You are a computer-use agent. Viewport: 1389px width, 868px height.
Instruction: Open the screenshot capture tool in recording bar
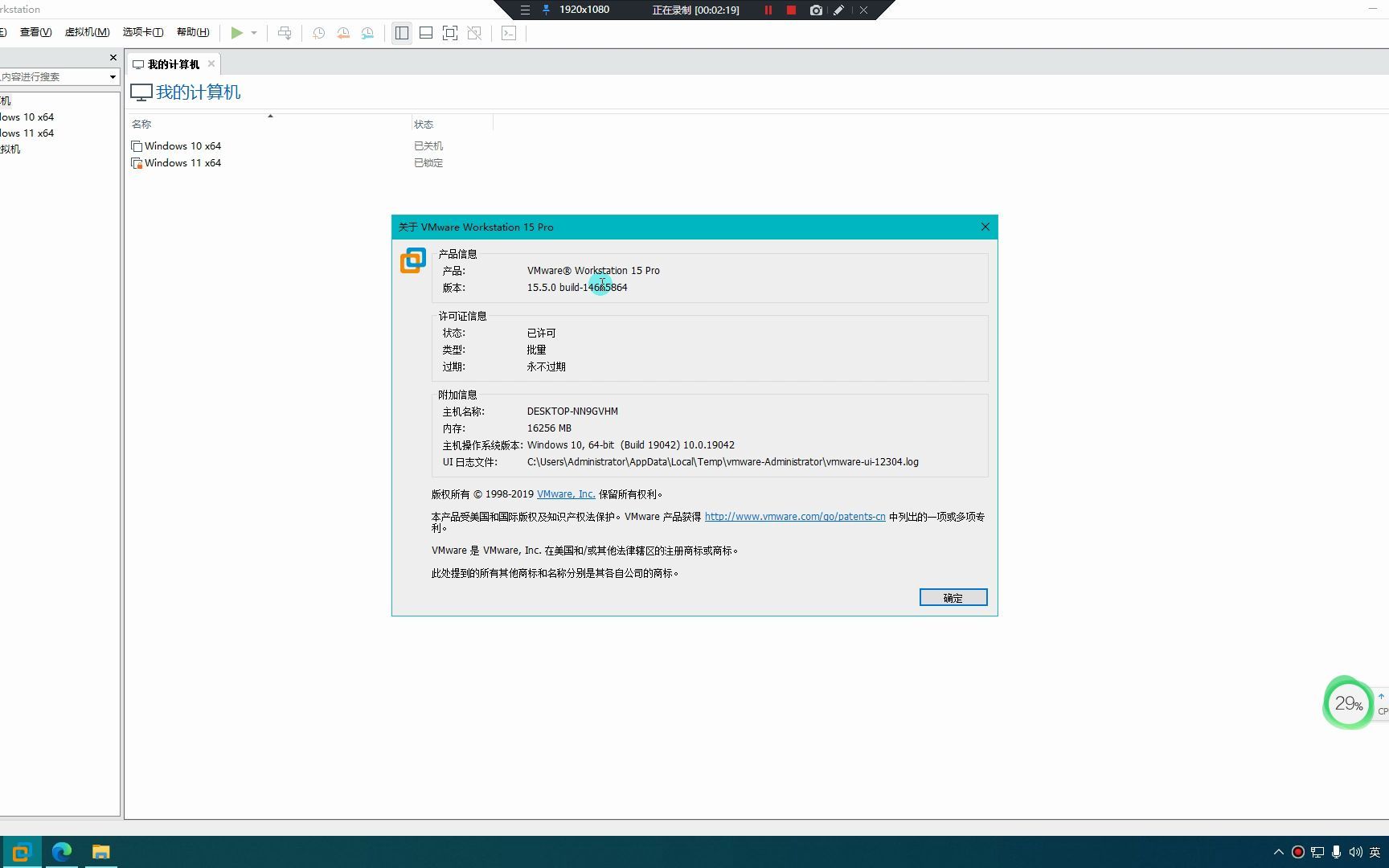pyautogui.click(x=816, y=10)
